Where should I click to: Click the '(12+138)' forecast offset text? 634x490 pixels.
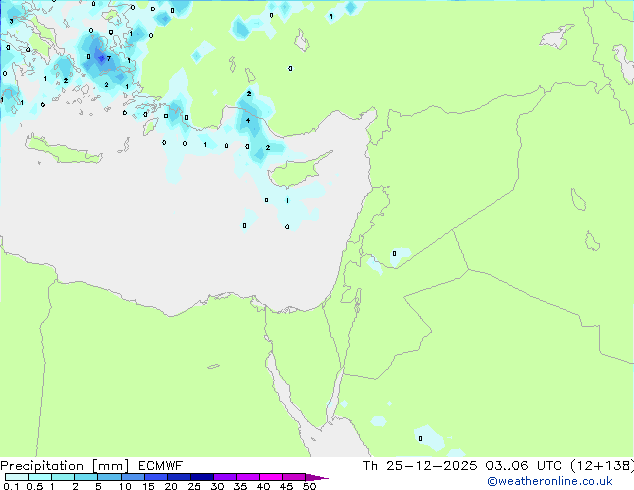[602, 466]
